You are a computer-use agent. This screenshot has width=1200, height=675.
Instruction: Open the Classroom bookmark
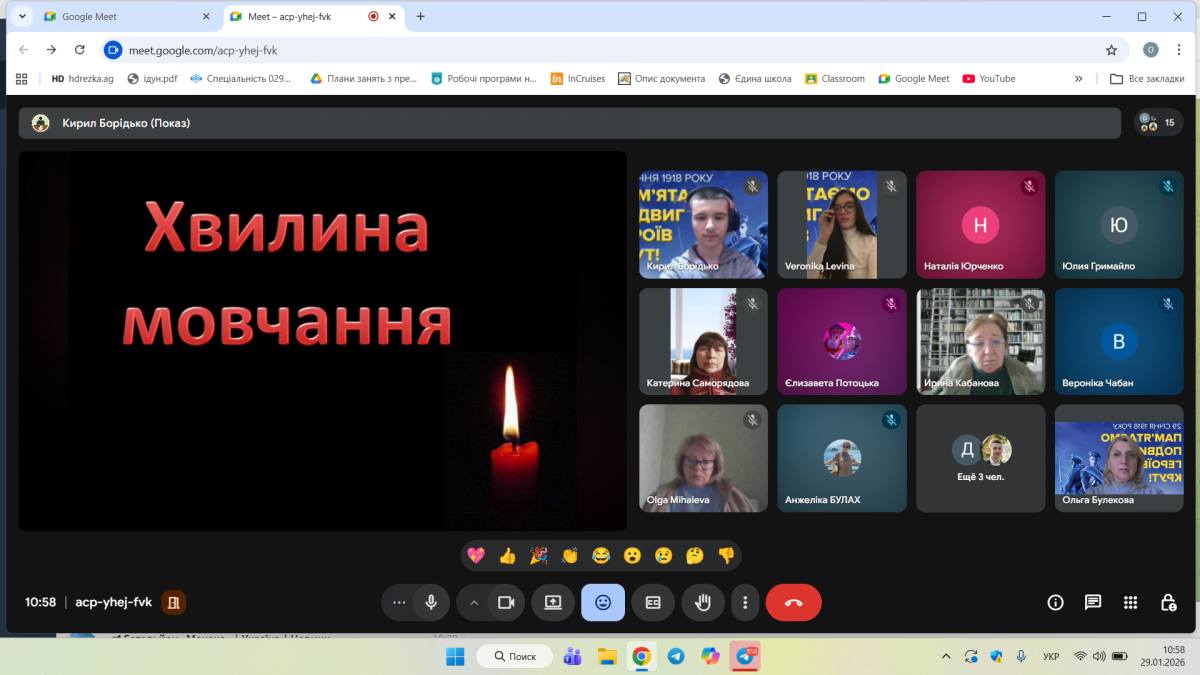pos(835,78)
